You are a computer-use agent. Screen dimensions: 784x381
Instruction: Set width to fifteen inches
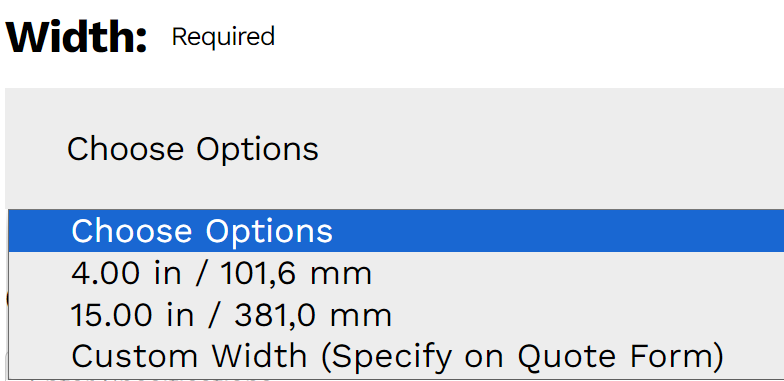(x=396, y=315)
